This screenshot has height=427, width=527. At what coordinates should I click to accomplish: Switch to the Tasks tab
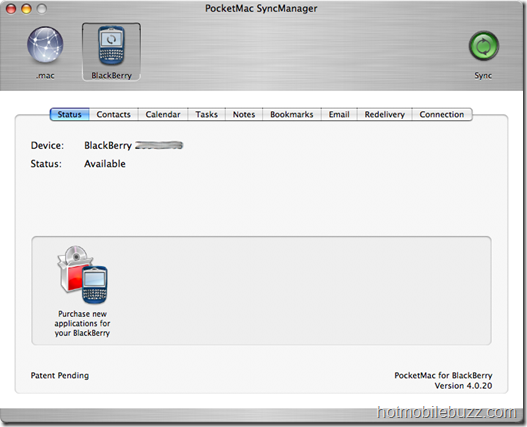point(207,114)
